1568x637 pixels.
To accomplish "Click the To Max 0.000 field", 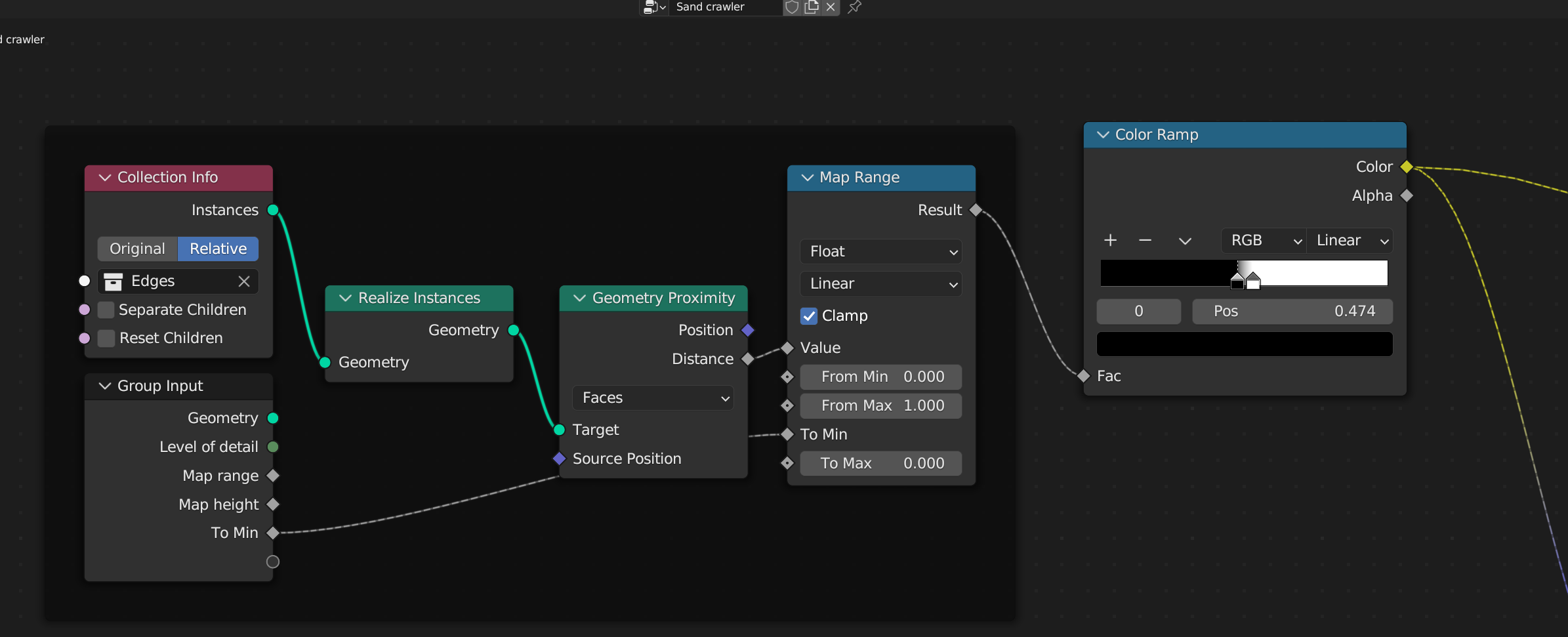I will (x=881, y=464).
